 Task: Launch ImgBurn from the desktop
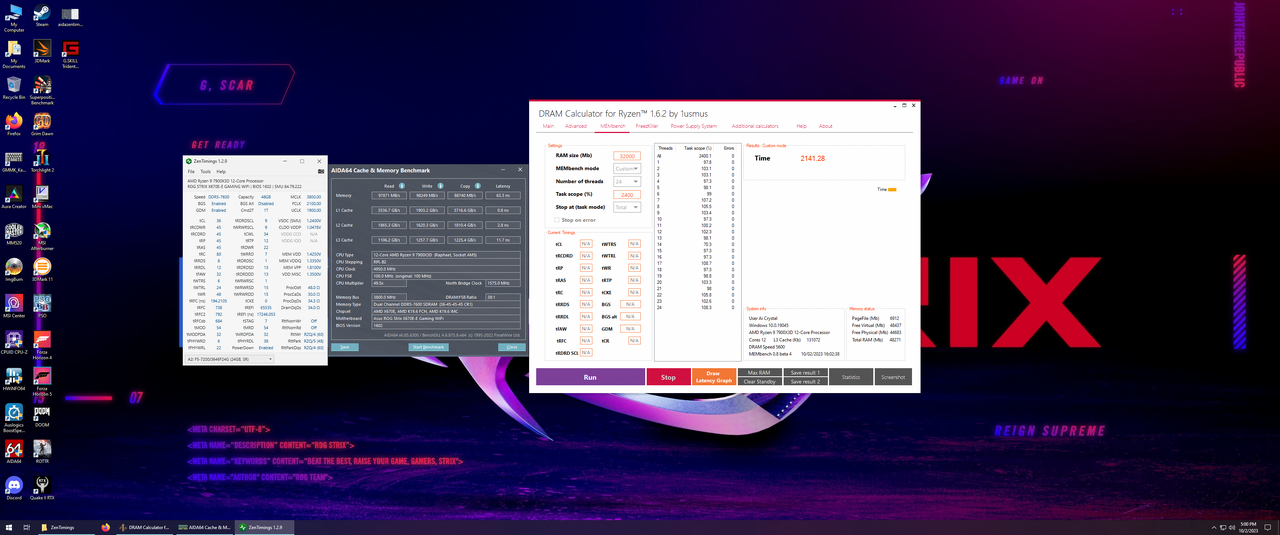[14, 269]
